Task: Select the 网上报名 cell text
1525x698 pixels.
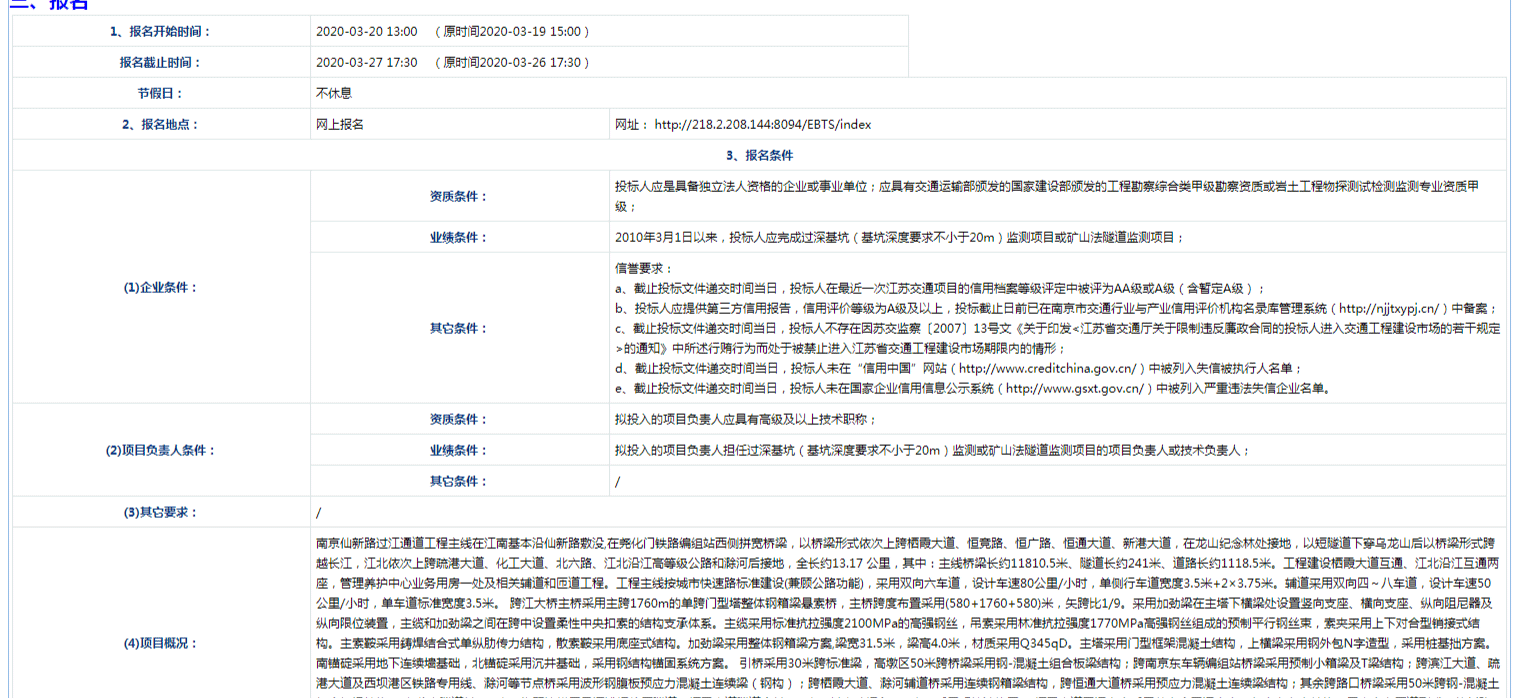Action: (x=340, y=125)
